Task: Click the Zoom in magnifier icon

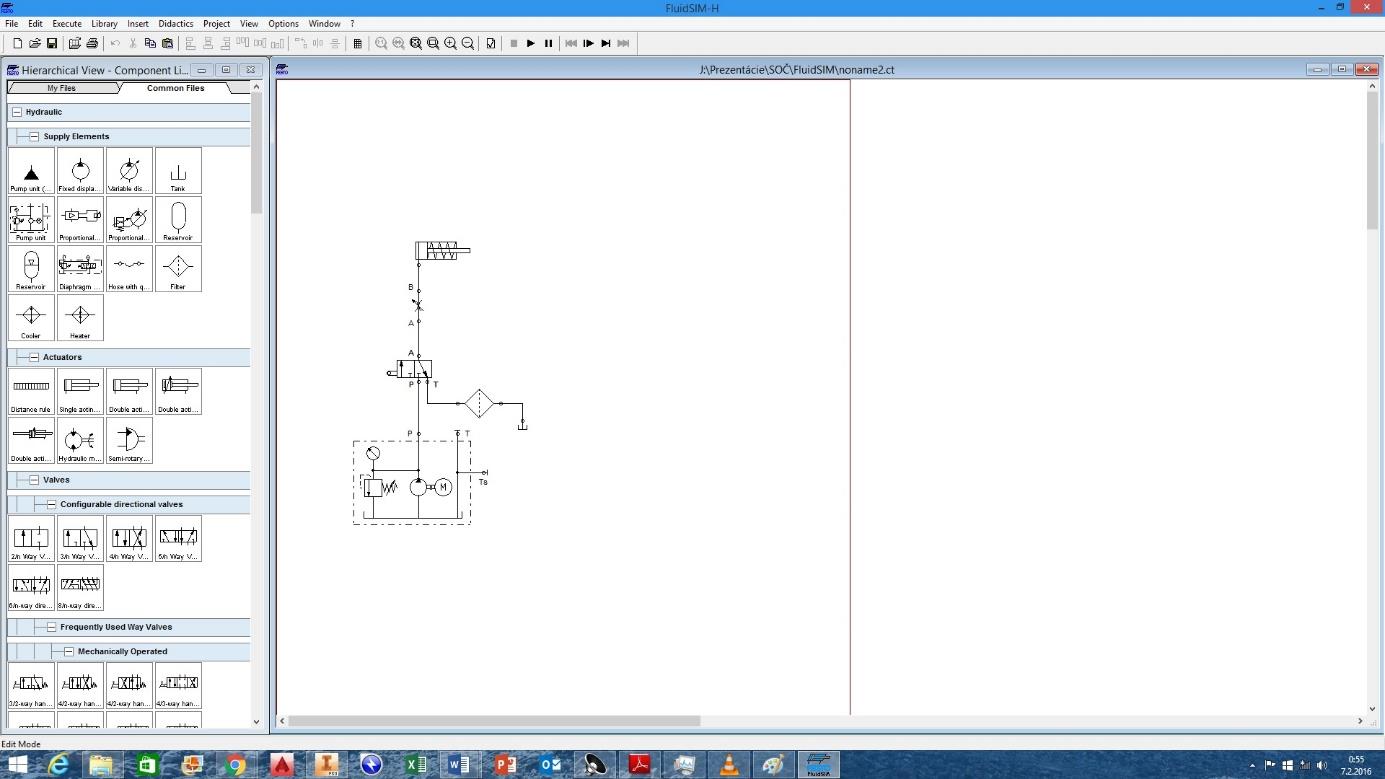Action: pyautogui.click(x=450, y=43)
